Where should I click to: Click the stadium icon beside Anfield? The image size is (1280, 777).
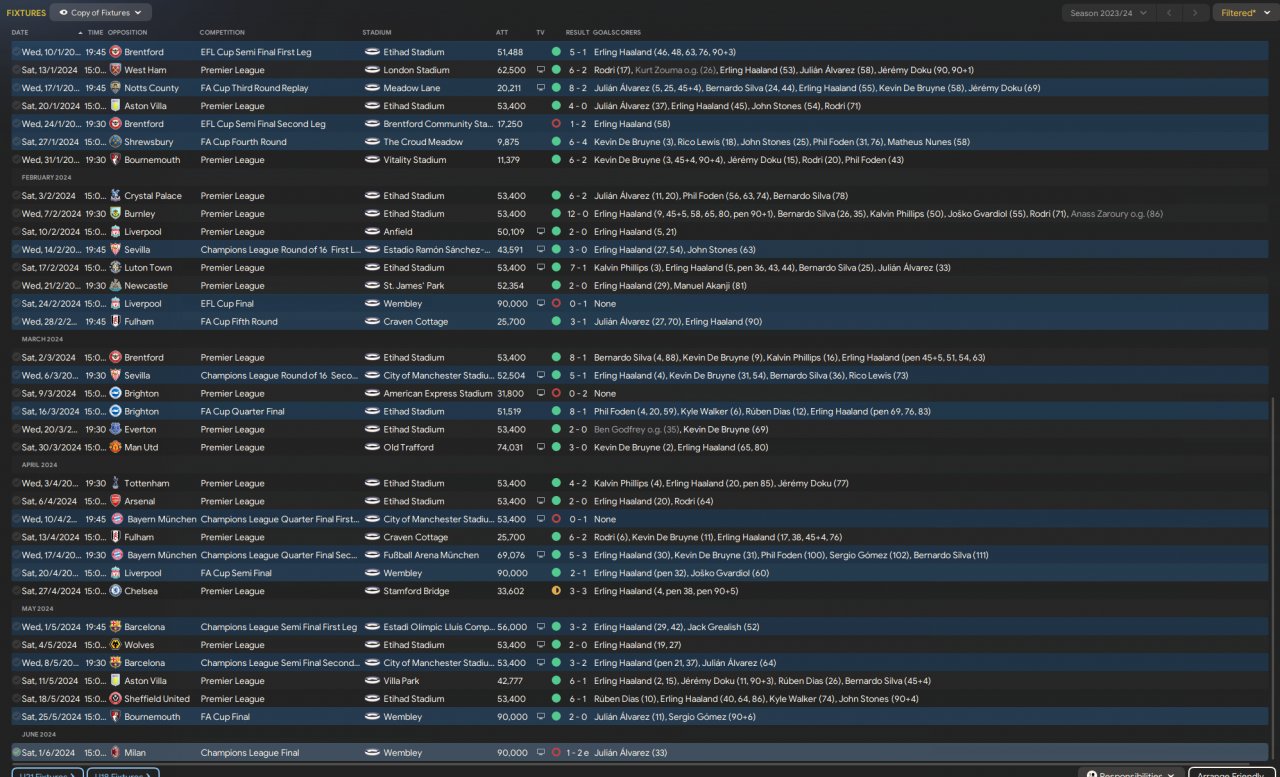(x=372, y=232)
